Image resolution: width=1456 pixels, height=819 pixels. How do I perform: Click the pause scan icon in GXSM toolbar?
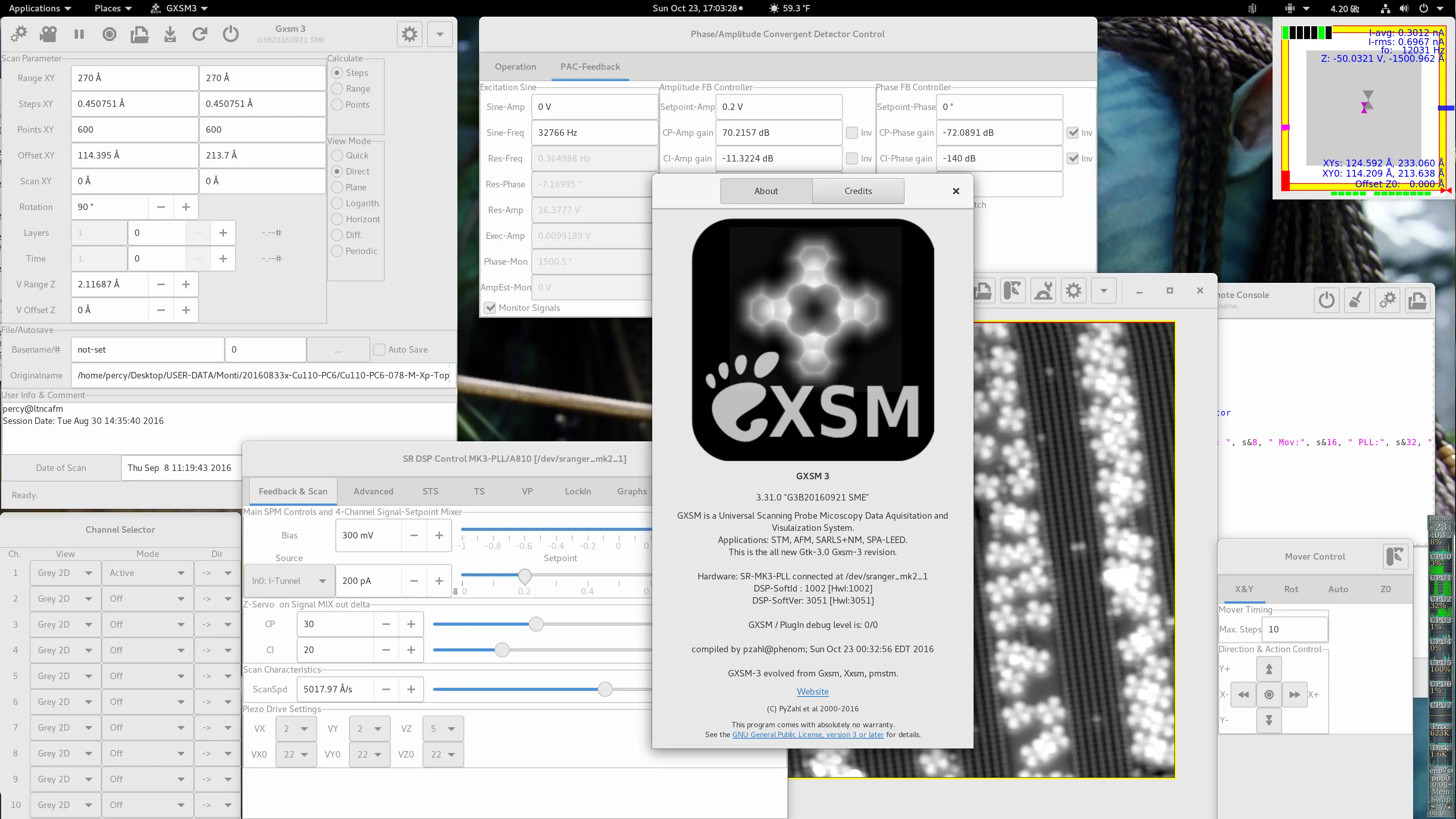[x=79, y=34]
